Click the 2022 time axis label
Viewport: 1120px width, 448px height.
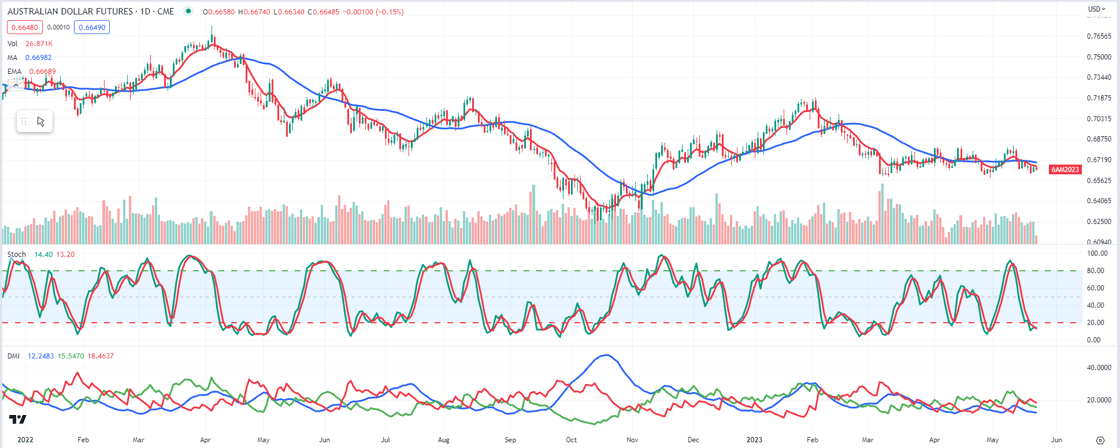pyautogui.click(x=24, y=439)
